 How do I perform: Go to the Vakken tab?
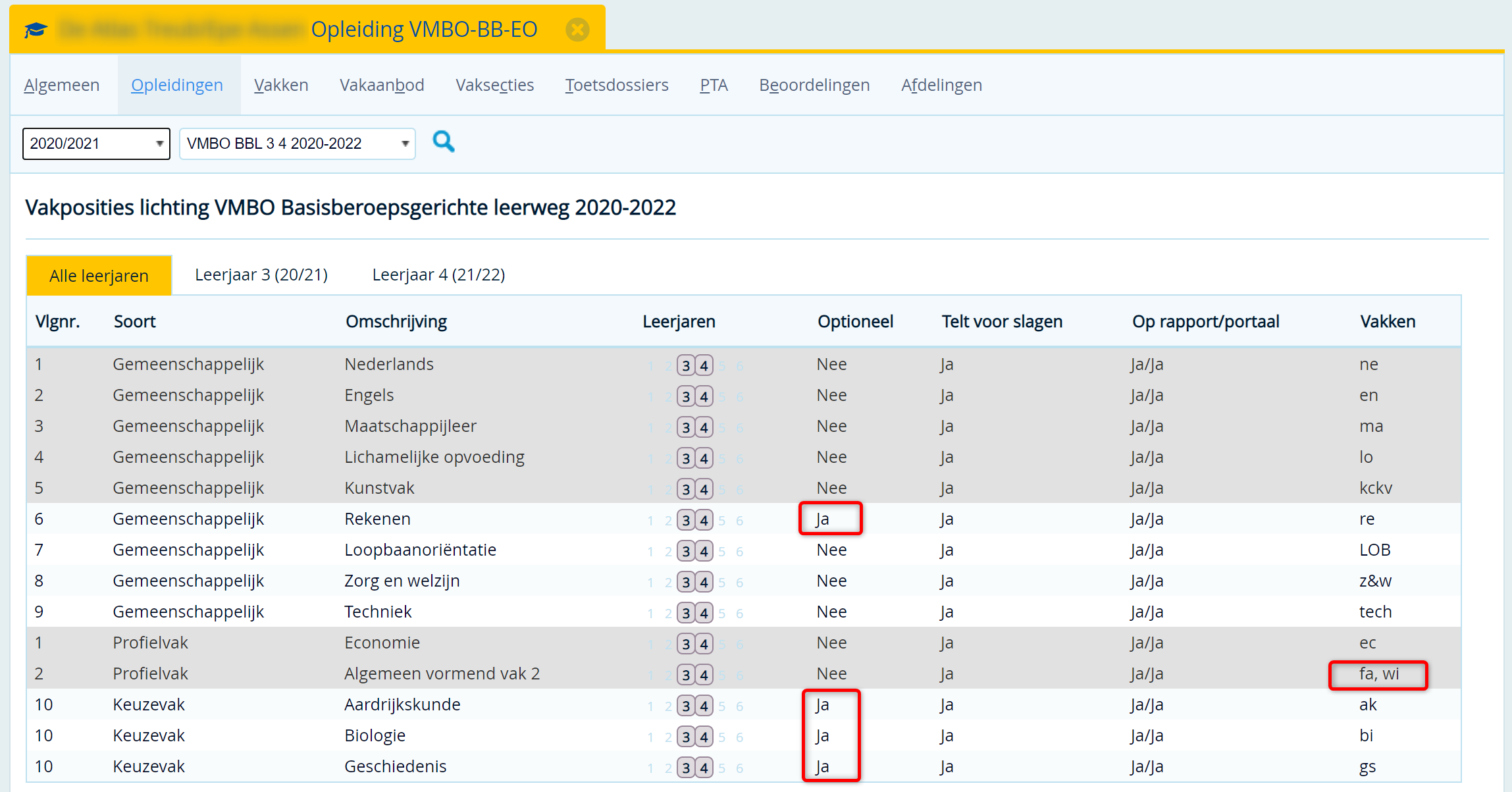pos(281,85)
